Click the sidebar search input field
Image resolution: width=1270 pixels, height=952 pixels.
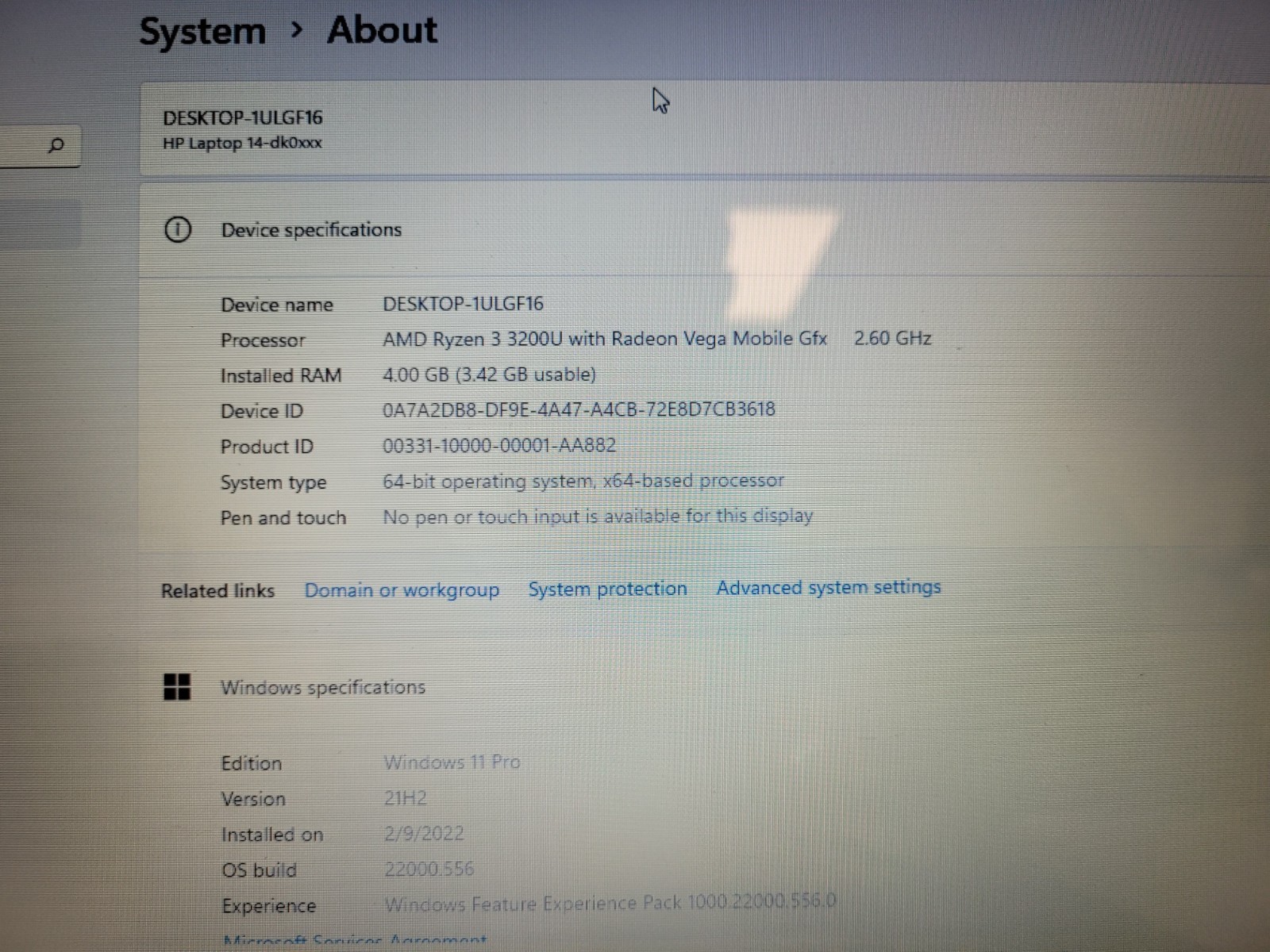40,146
